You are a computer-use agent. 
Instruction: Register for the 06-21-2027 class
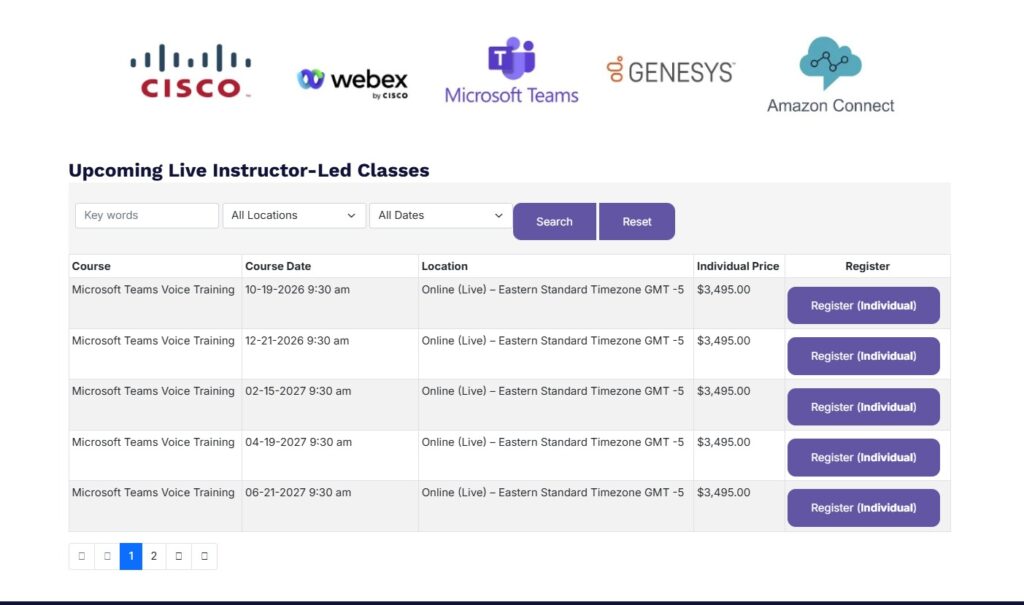(x=863, y=508)
